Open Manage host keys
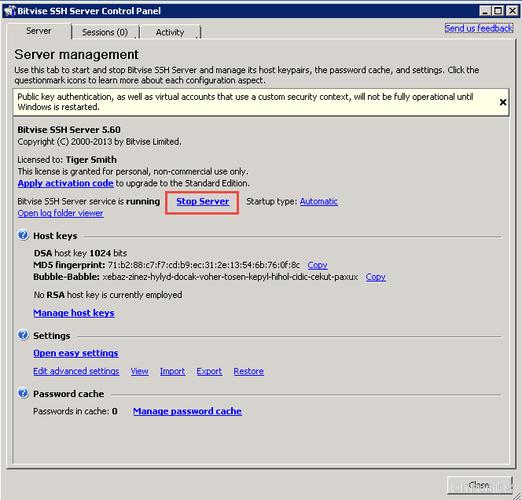Image resolution: width=522 pixels, height=500 pixels. tap(74, 313)
